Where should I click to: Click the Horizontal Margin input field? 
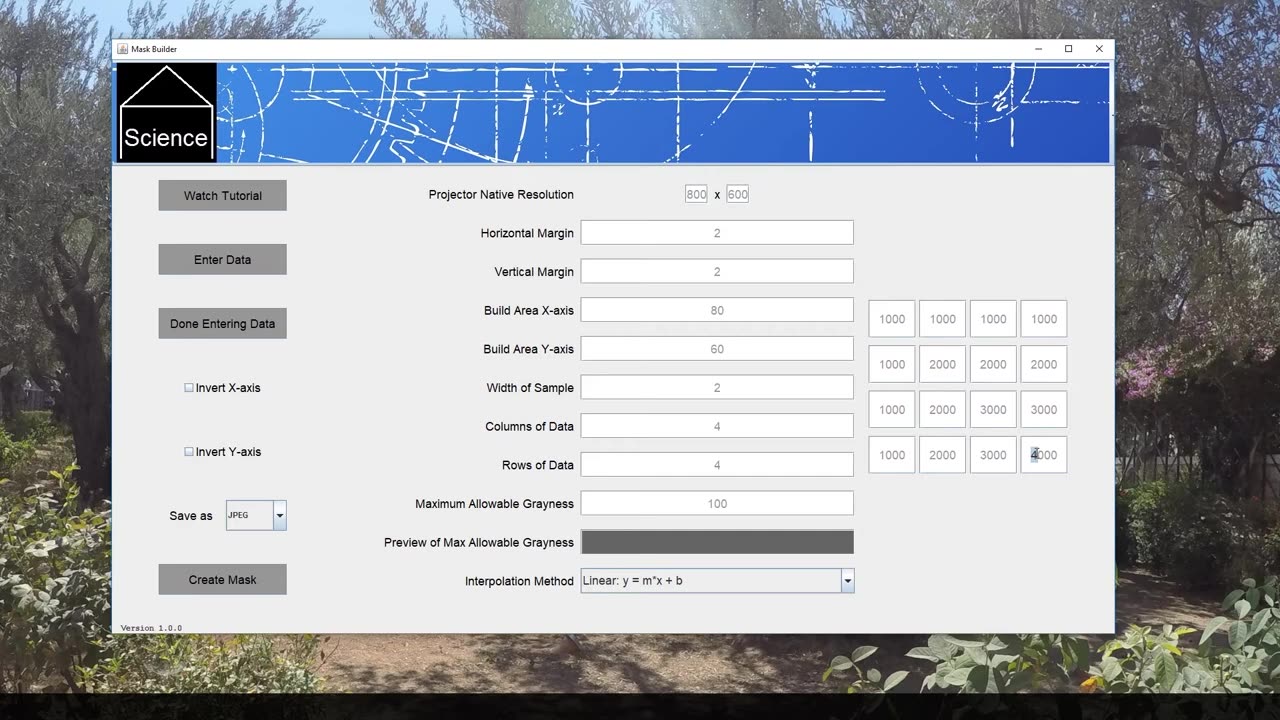pyautogui.click(x=716, y=232)
